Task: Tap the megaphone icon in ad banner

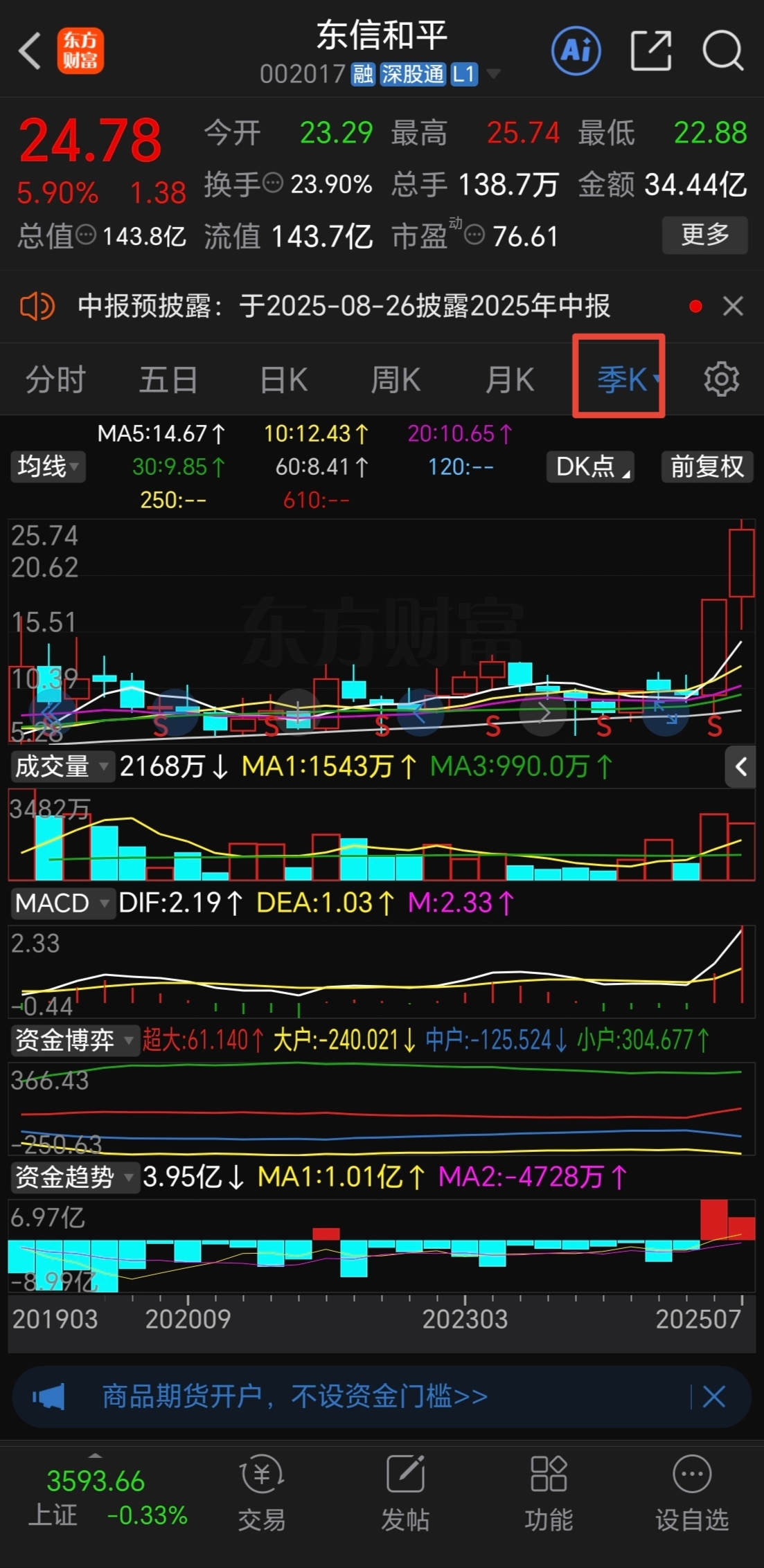Action: point(48,1397)
